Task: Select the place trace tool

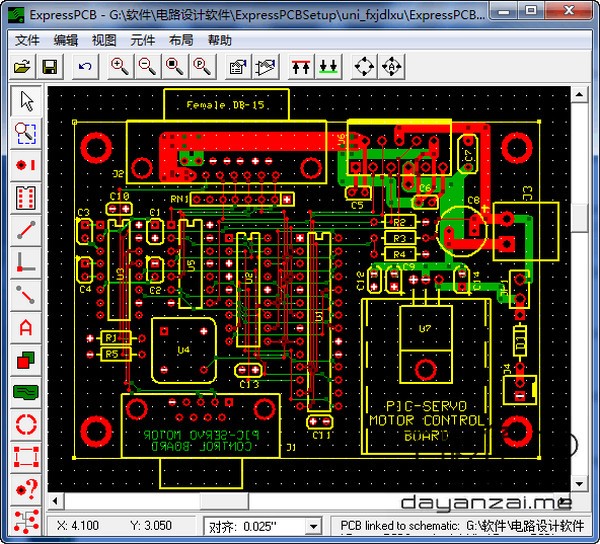Action: tap(26, 230)
